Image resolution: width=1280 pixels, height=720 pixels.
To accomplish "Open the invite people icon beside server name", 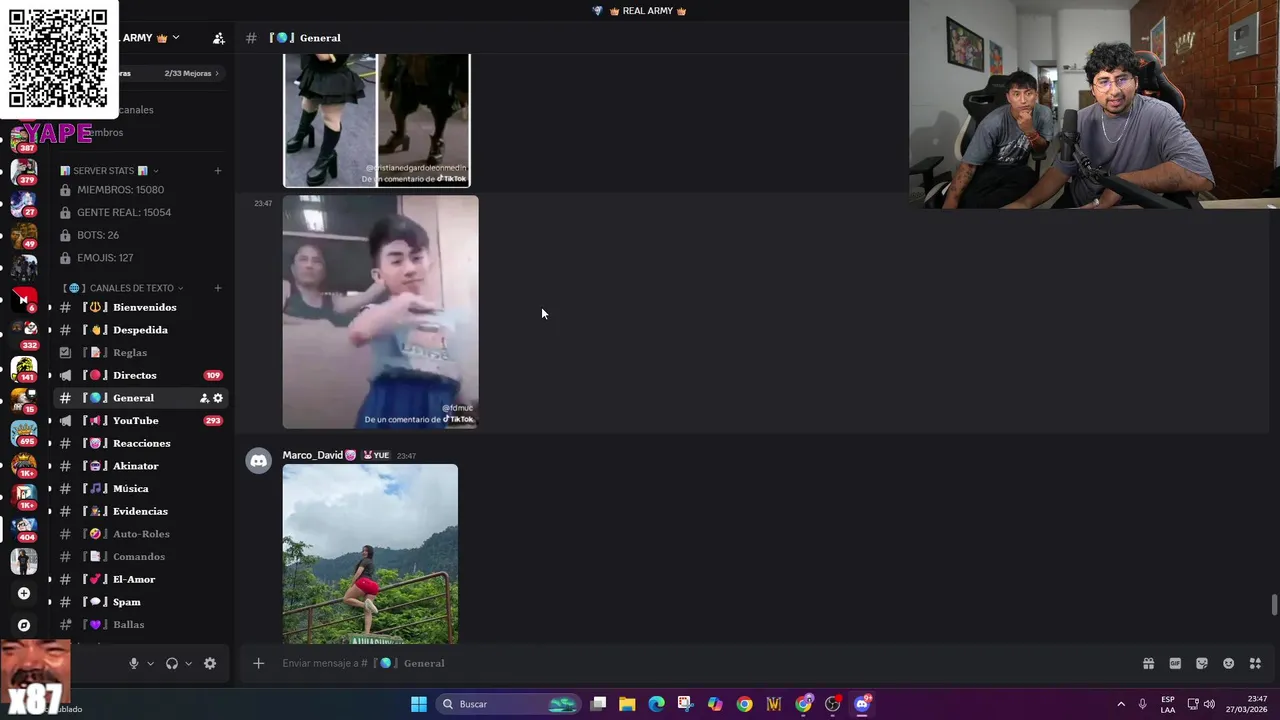I will [219, 38].
